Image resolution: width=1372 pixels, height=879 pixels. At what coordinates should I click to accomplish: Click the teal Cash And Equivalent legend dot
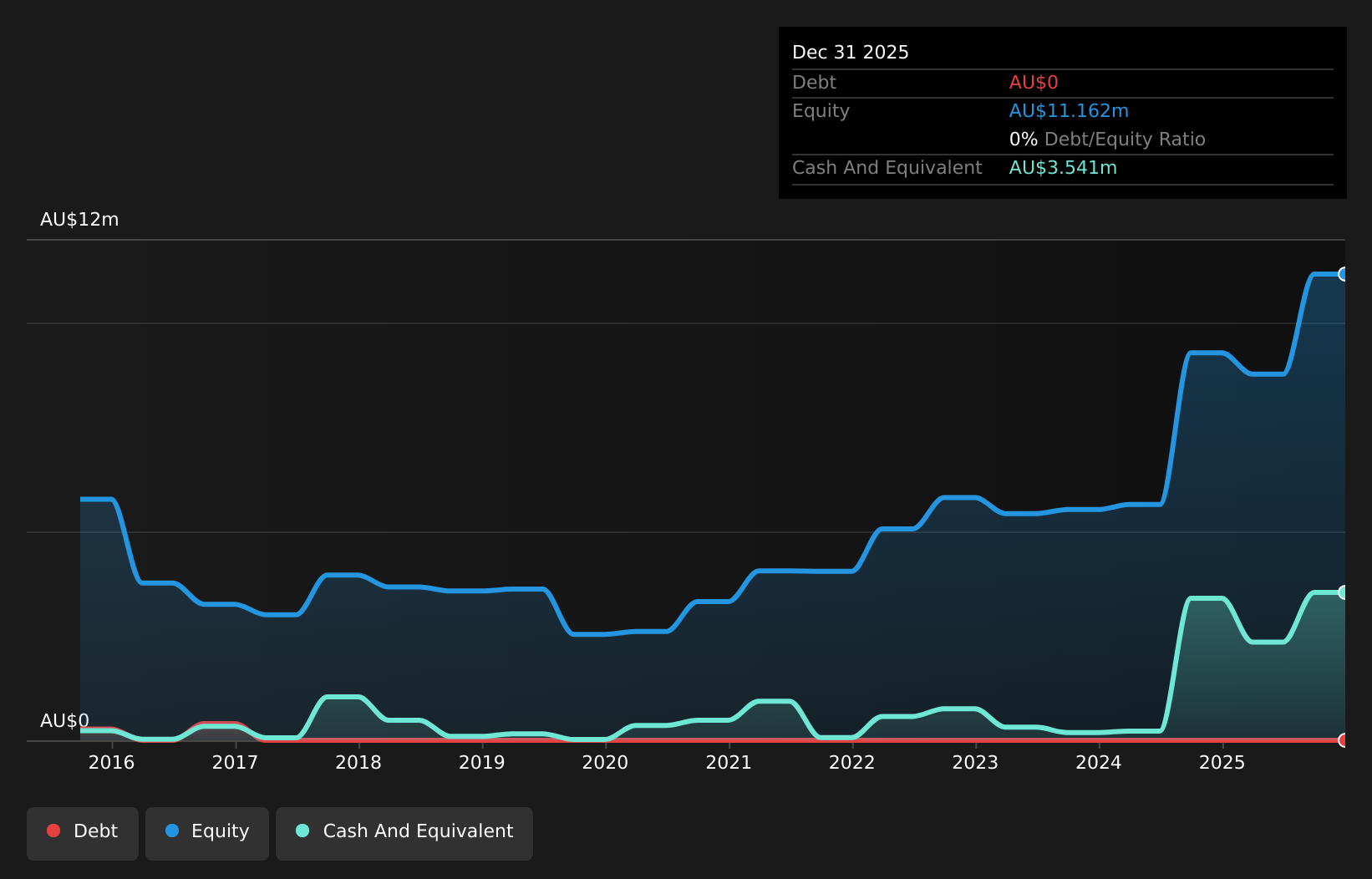pos(302,831)
